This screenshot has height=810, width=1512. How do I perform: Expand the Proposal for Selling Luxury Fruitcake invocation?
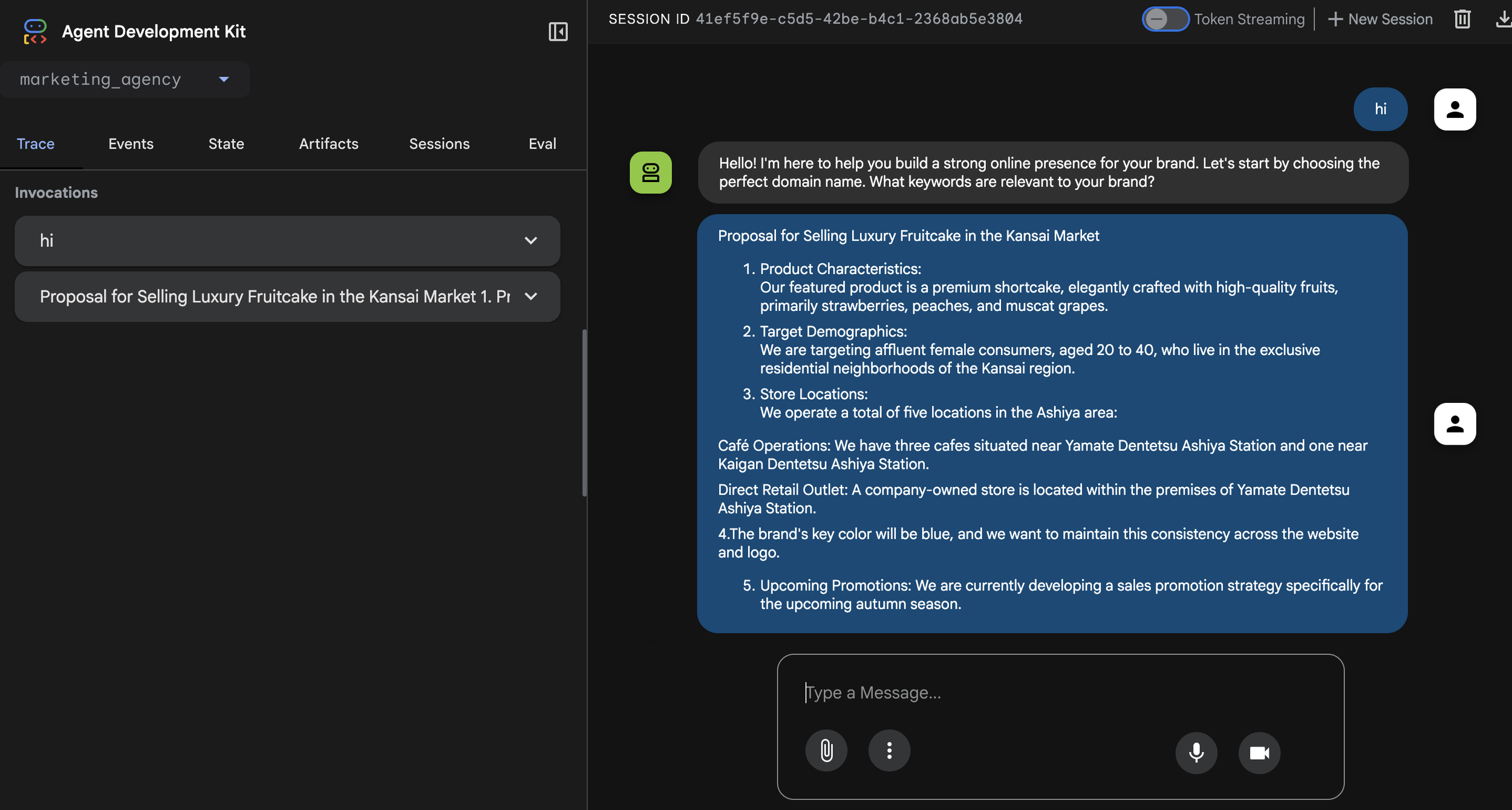coord(530,296)
